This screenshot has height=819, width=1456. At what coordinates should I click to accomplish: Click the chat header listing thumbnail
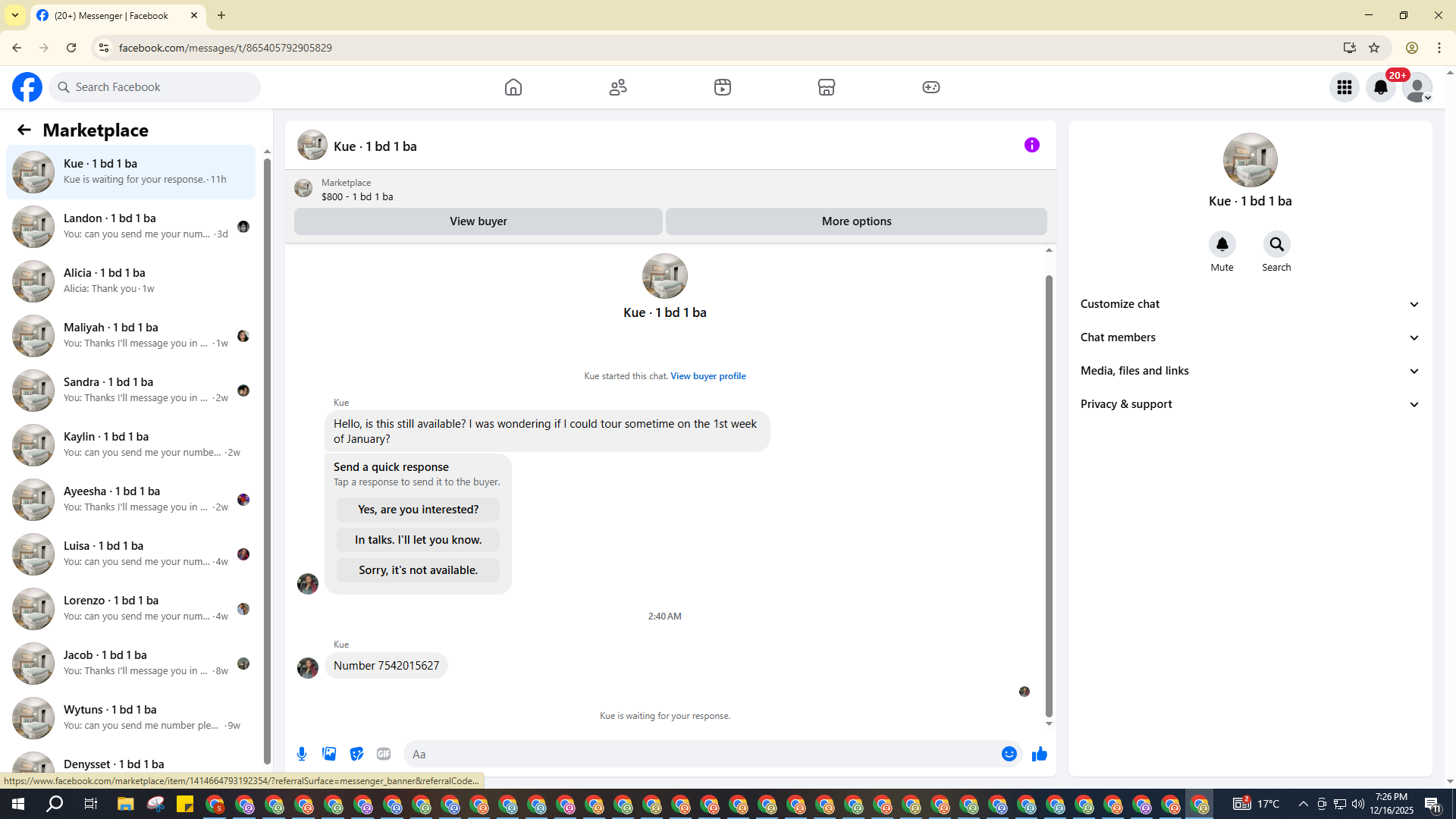[x=312, y=145]
